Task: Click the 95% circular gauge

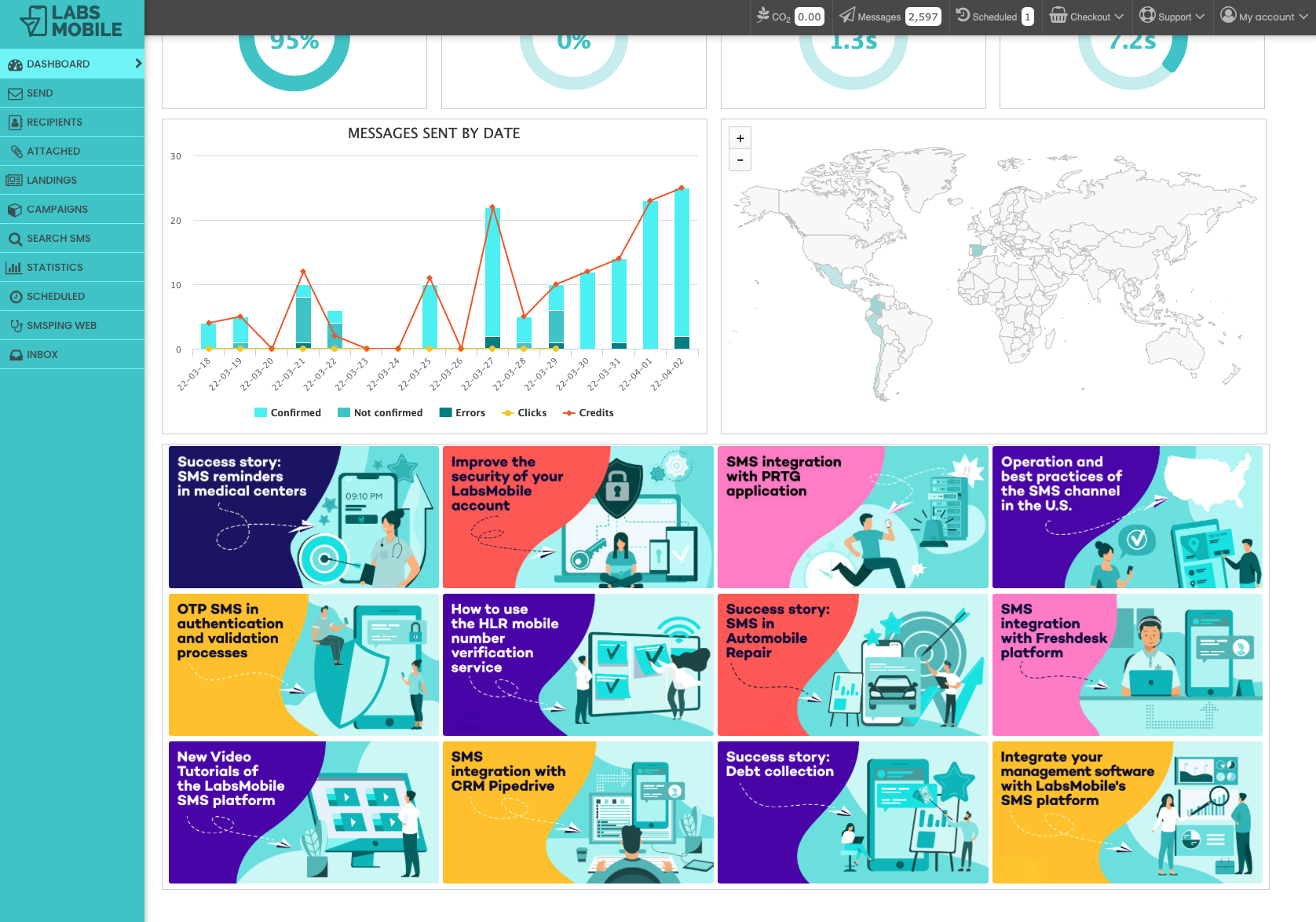Action: 294,63
